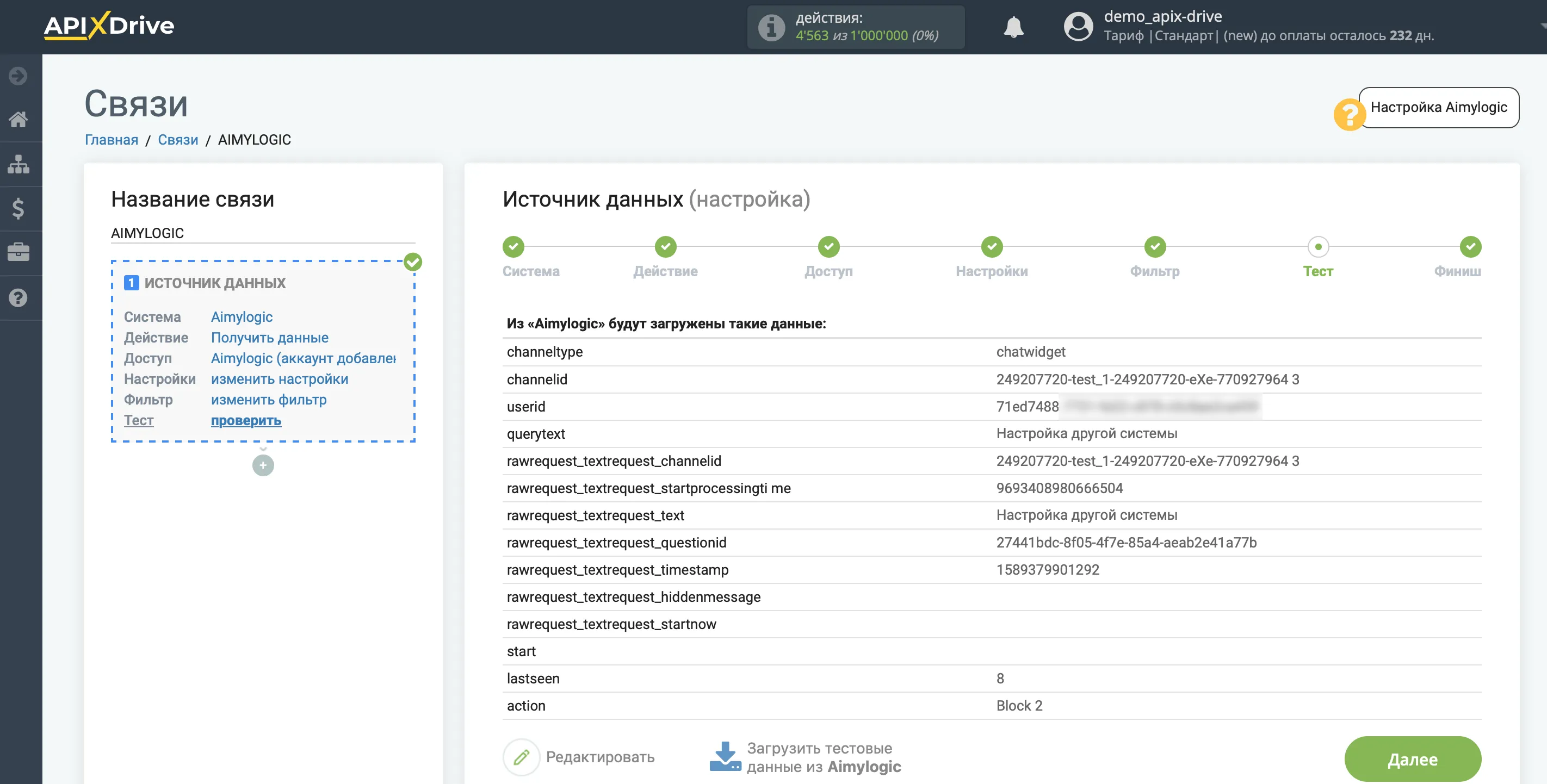Screen dimensions: 1547x784
Task: Click the Aimylogic system link
Action: tap(242, 317)
